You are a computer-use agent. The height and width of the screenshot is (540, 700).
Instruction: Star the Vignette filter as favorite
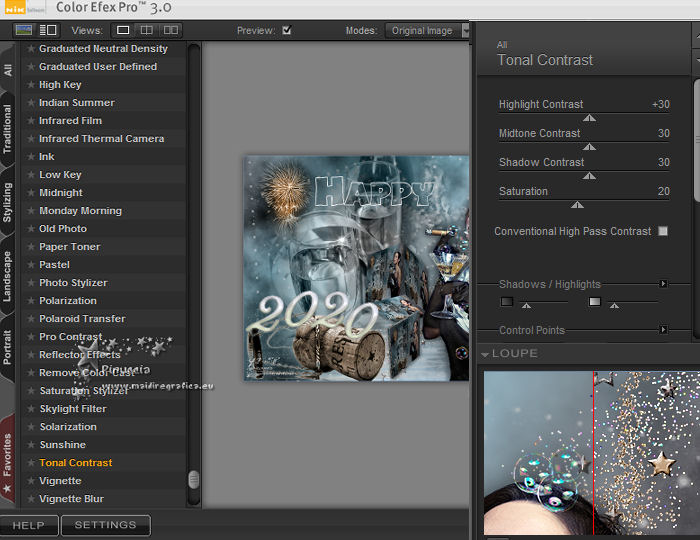pyautogui.click(x=31, y=481)
